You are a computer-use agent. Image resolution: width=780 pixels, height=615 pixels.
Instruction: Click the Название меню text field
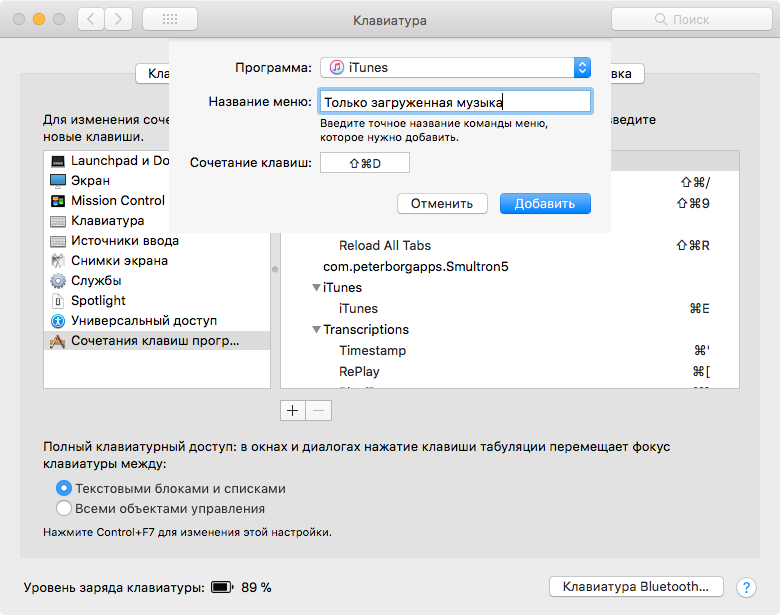455,101
